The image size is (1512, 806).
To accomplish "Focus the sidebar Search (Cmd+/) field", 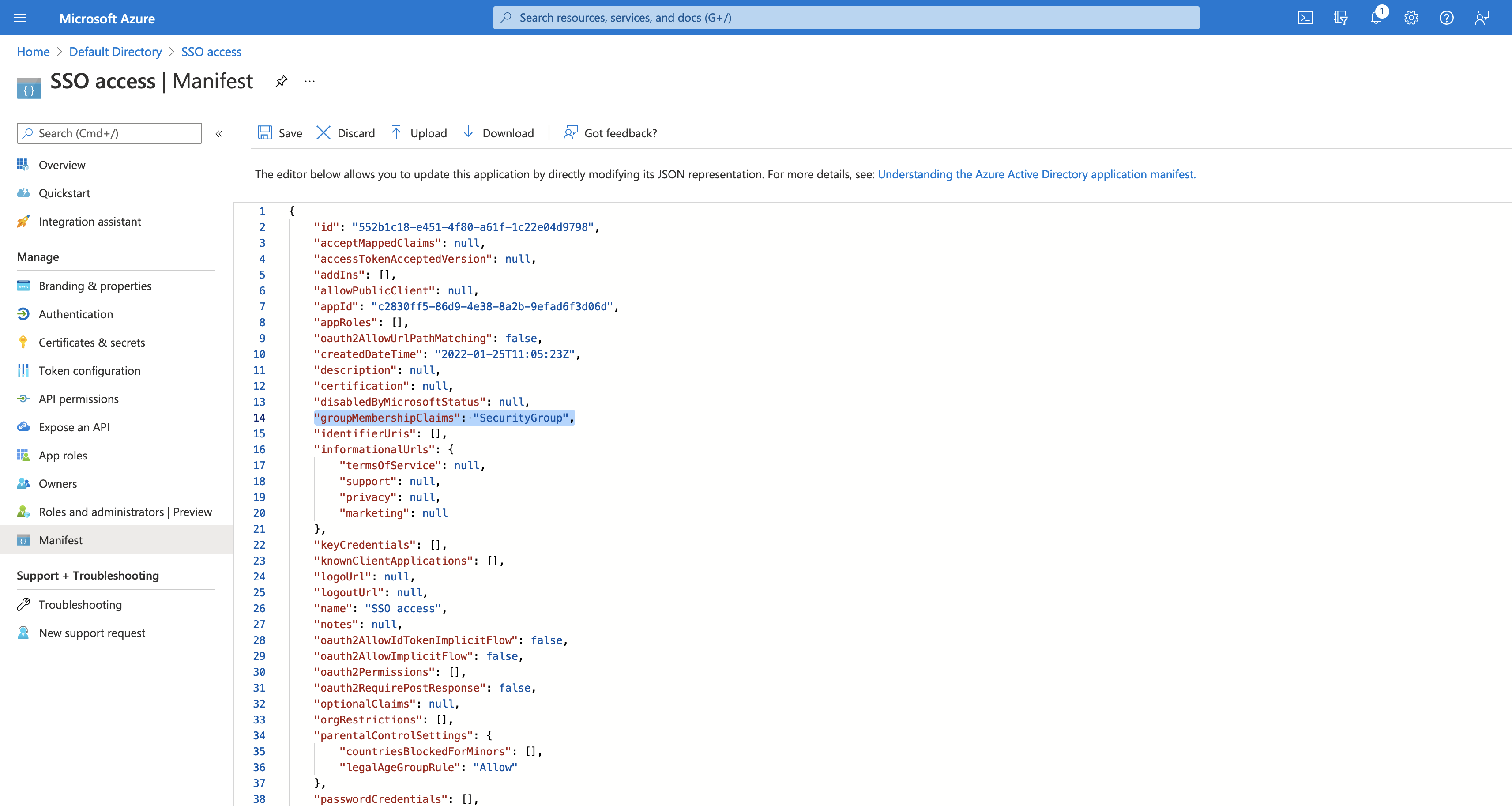I will click(109, 133).
